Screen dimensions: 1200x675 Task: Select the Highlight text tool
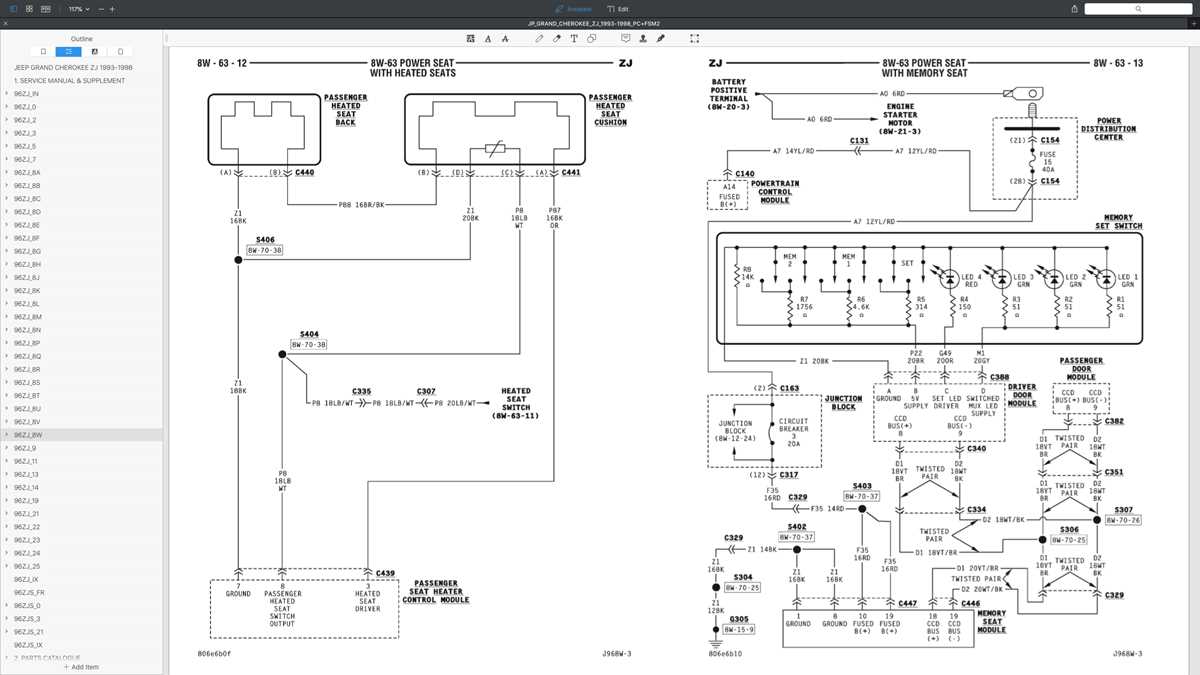471,38
